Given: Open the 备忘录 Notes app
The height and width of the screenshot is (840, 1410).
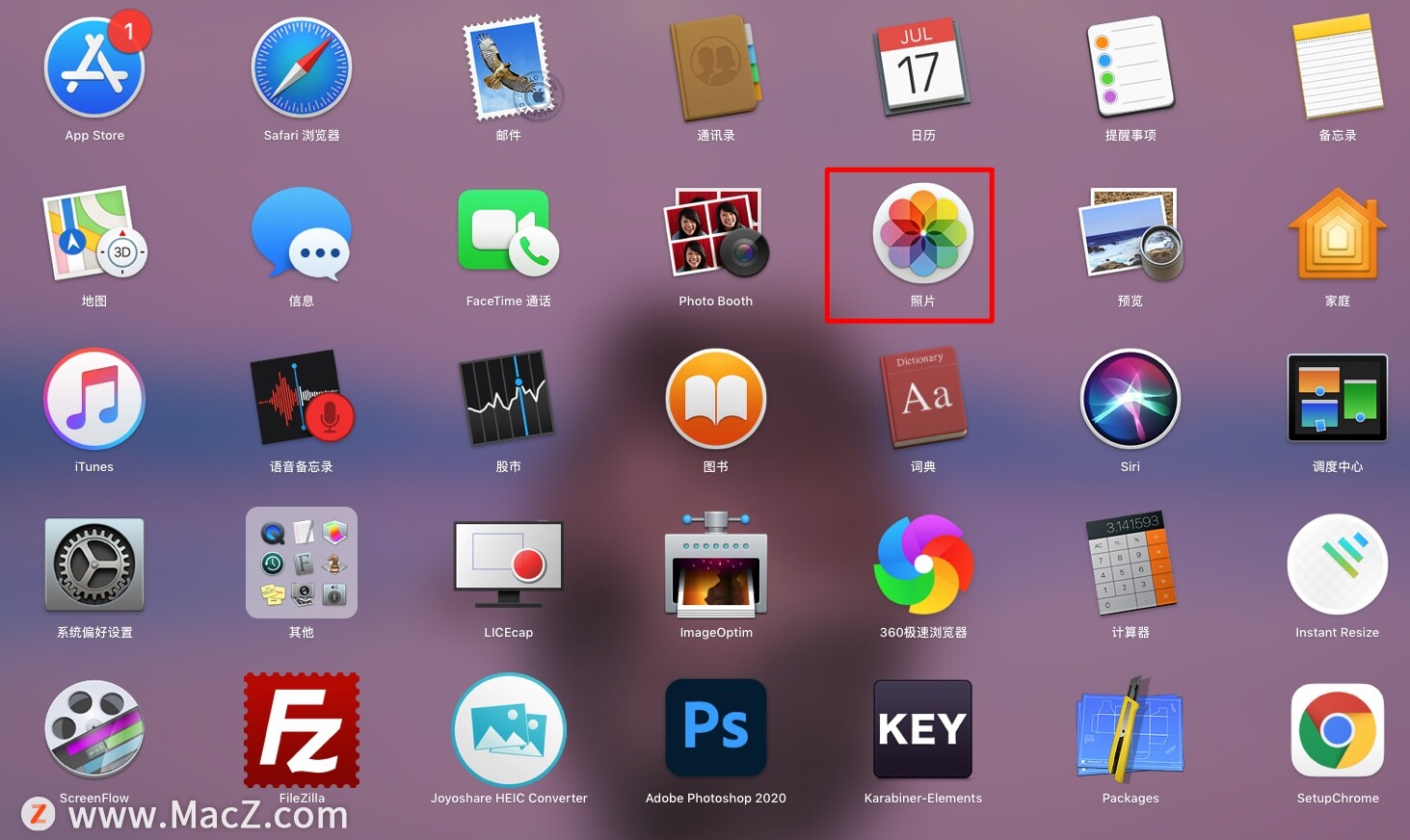Looking at the screenshot, I should point(1338,69).
